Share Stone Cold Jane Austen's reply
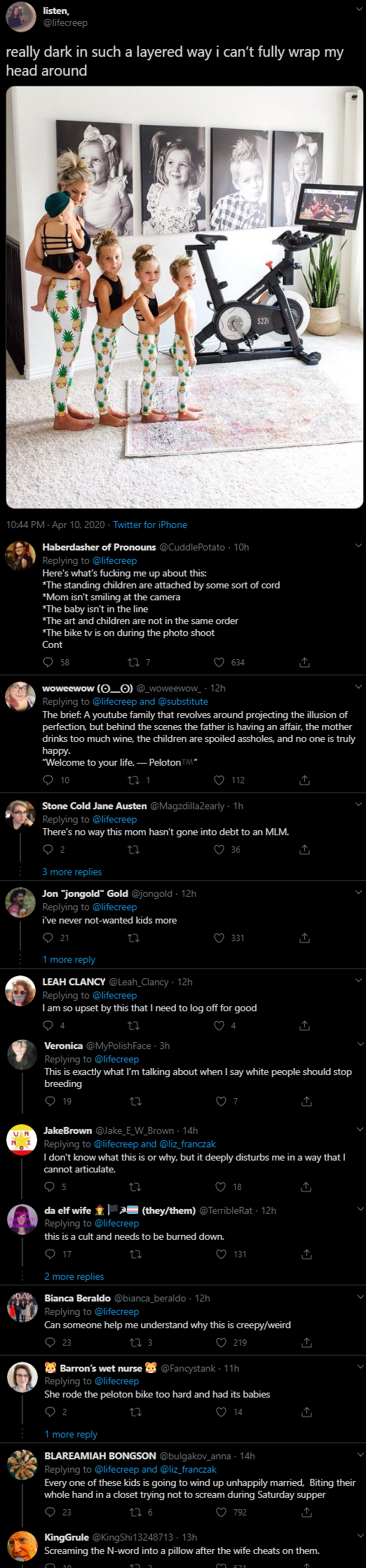The width and height of the screenshot is (366, 1568). pyautogui.click(x=304, y=849)
